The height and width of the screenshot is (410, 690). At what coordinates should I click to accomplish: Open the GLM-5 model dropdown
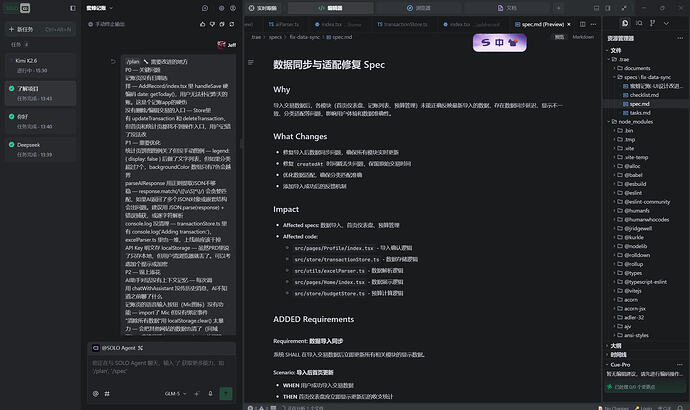point(176,394)
